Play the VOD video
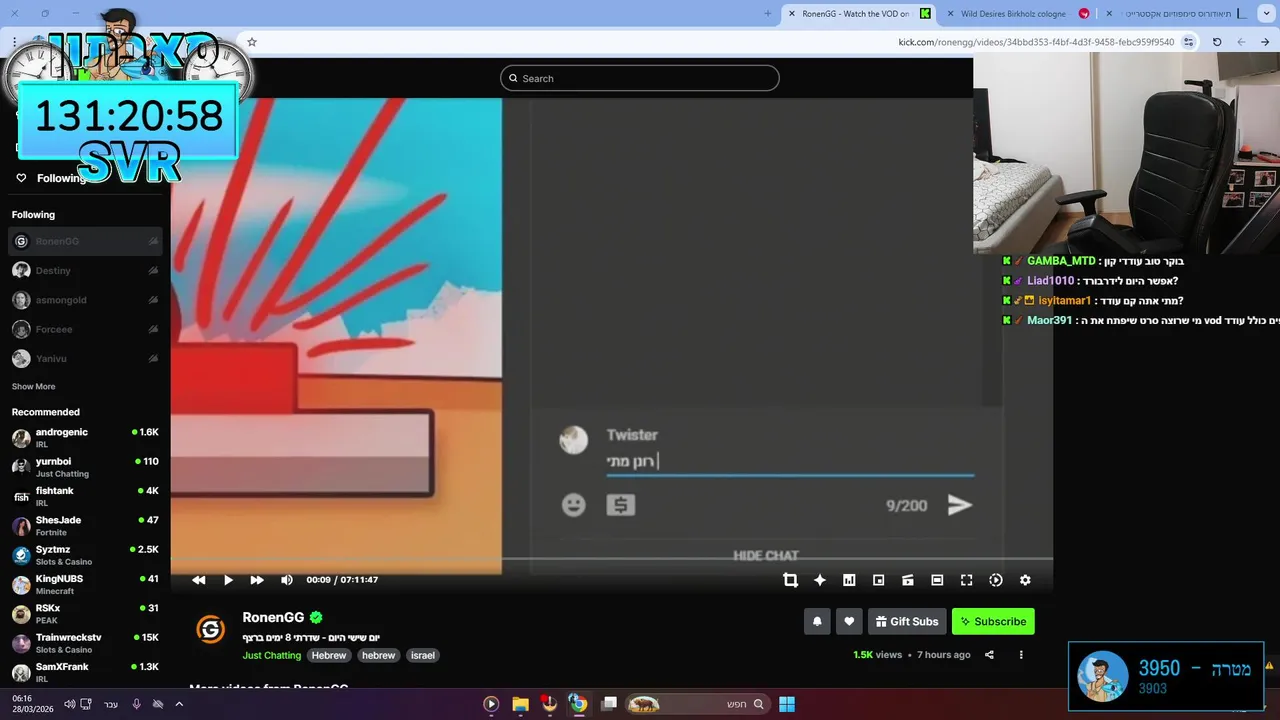The width and height of the screenshot is (1280, 720). click(x=228, y=580)
